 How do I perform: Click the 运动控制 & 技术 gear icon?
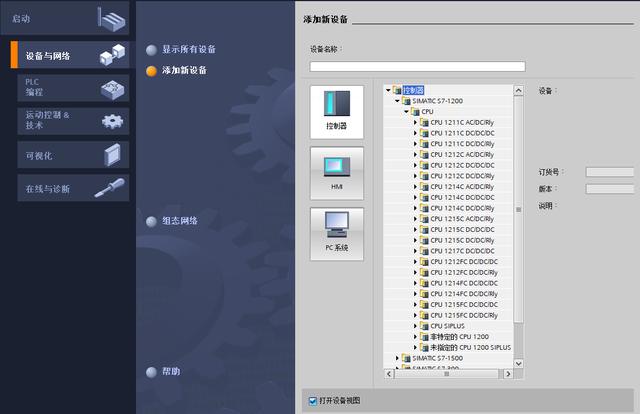pos(112,121)
